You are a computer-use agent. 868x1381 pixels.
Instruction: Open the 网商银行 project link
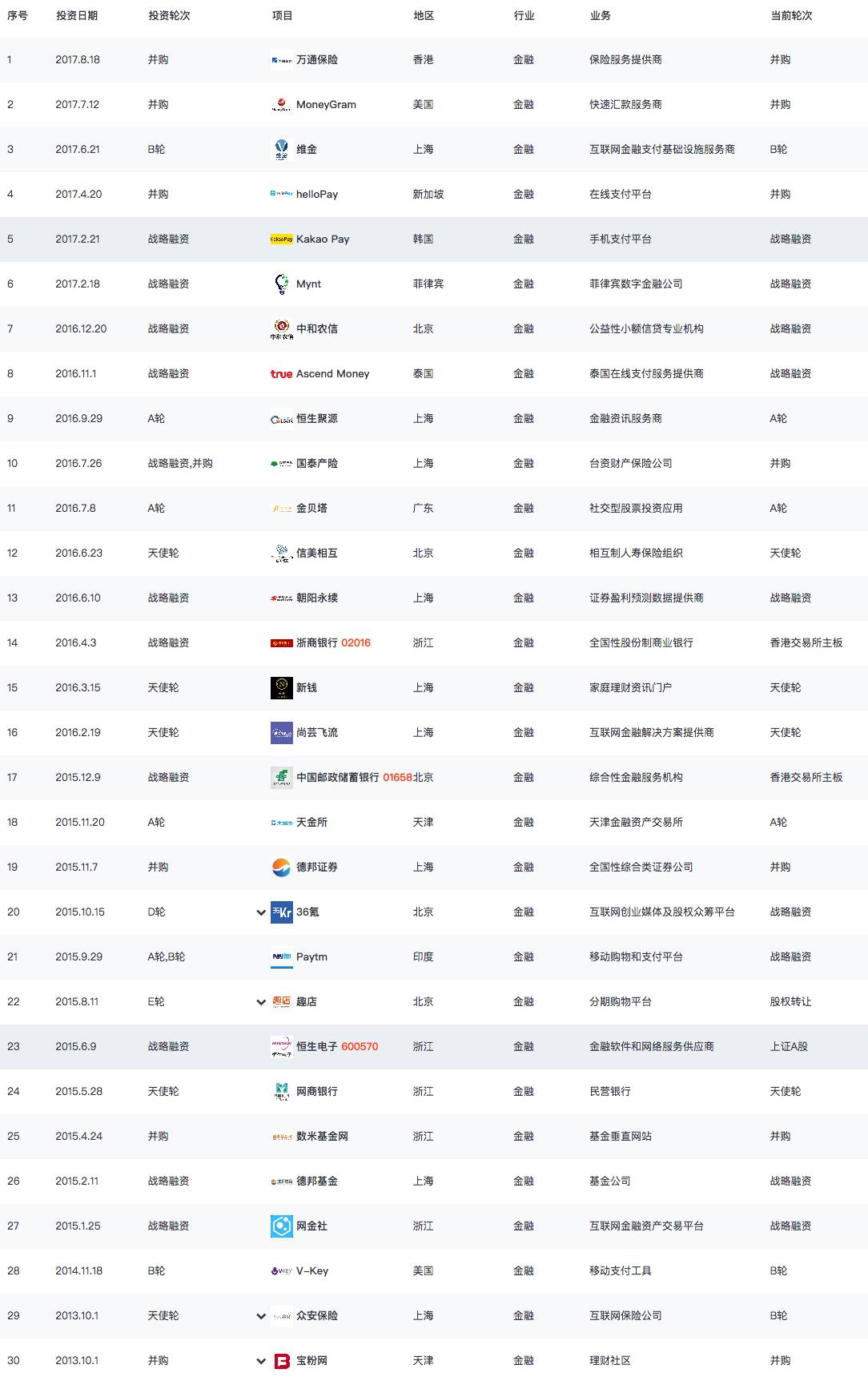[317, 1092]
